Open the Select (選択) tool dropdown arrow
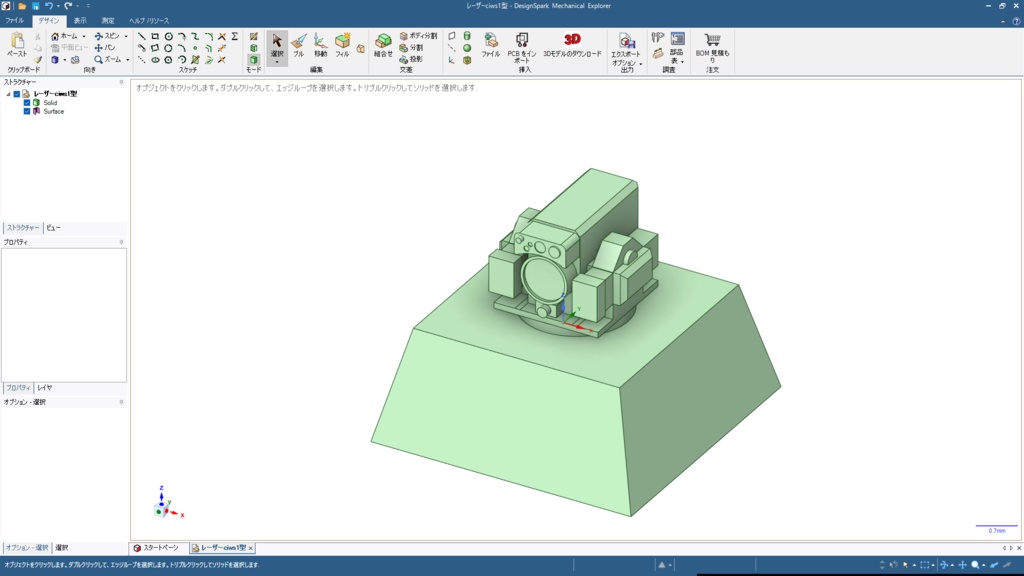This screenshot has height=576, width=1024. tap(277, 63)
